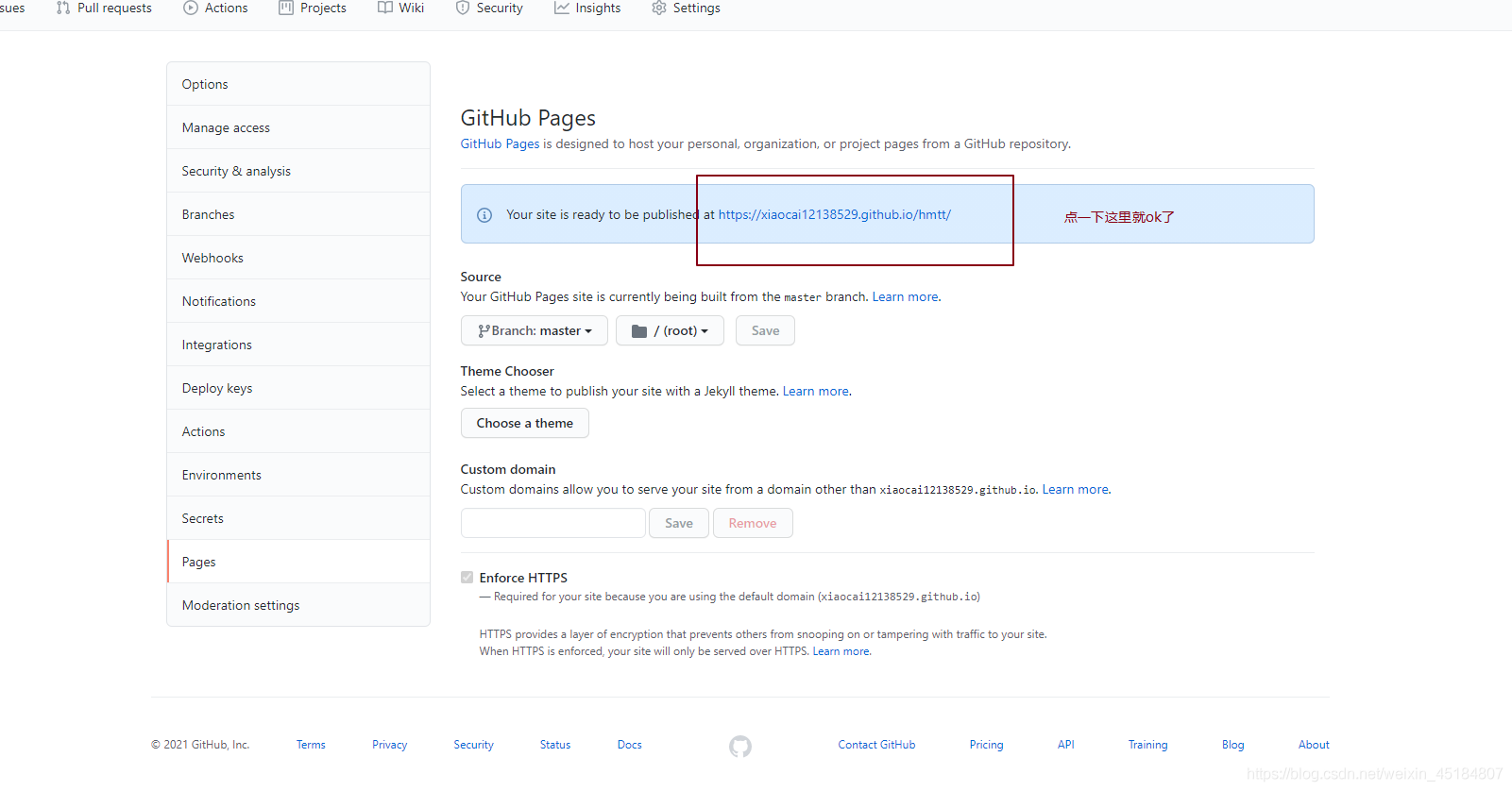Open Notifications settings
Screen dimensions: 1512x791
pyautogui.click(x=298, y=301)
